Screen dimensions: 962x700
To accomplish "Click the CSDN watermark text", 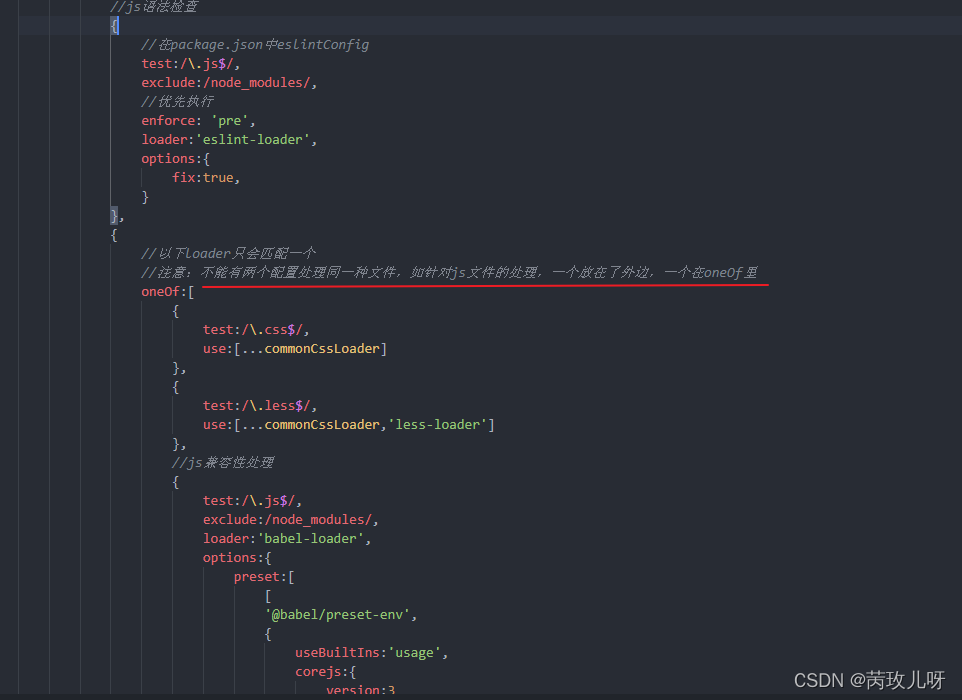I will [x=869, y=680].
